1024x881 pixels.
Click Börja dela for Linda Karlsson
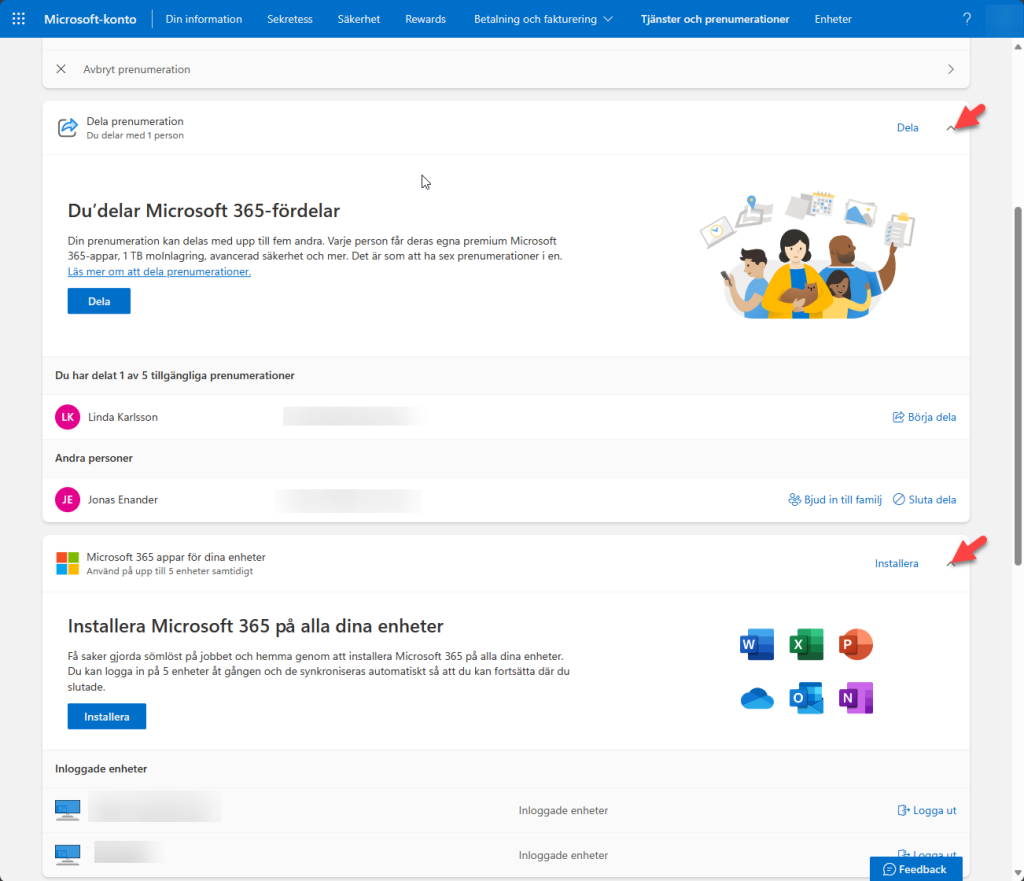924,417
